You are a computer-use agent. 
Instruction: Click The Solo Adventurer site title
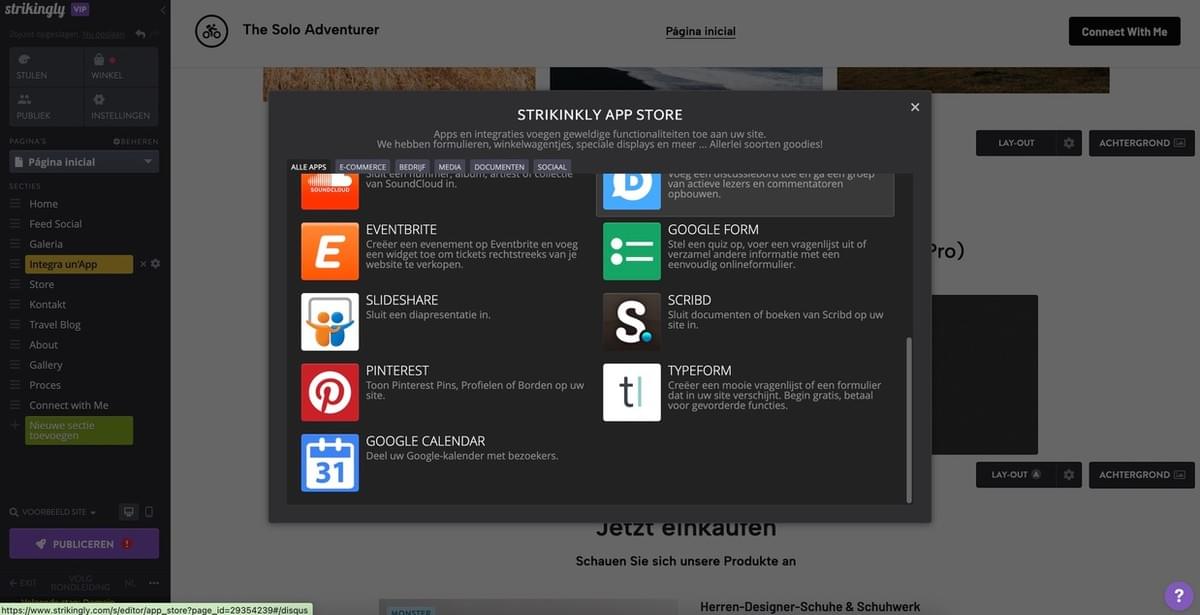pos(311,30)
